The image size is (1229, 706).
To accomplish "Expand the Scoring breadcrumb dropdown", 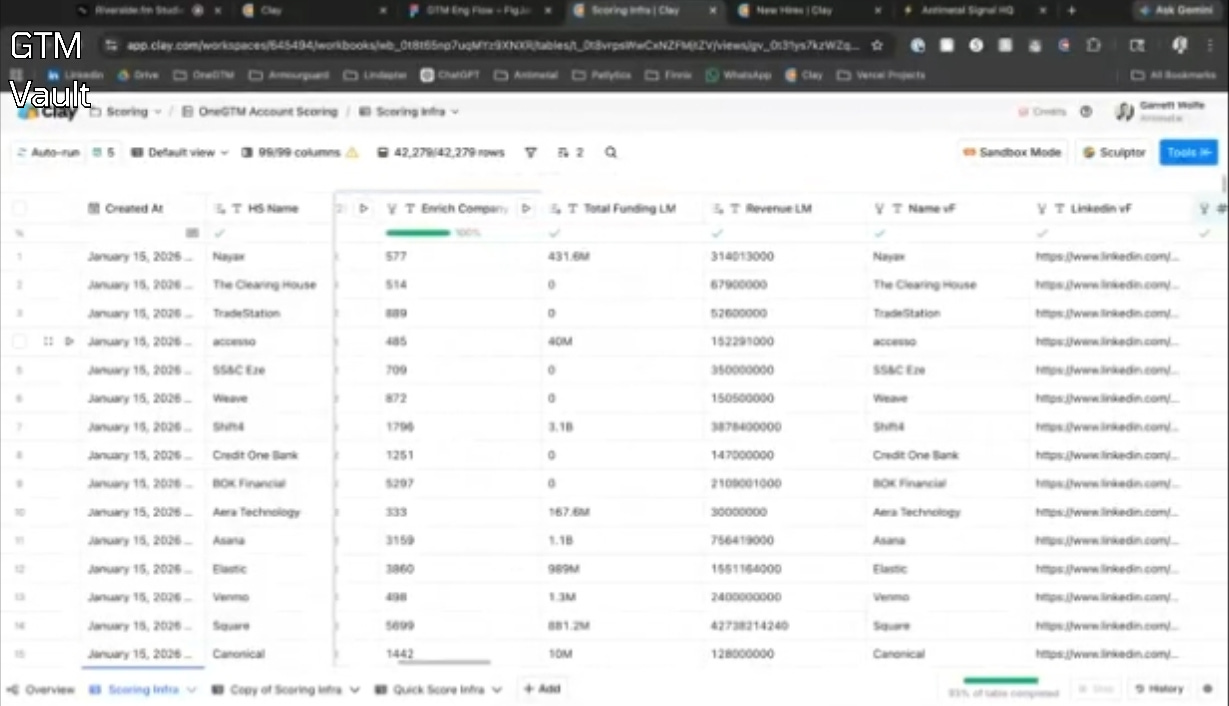I will coord(157,112).
